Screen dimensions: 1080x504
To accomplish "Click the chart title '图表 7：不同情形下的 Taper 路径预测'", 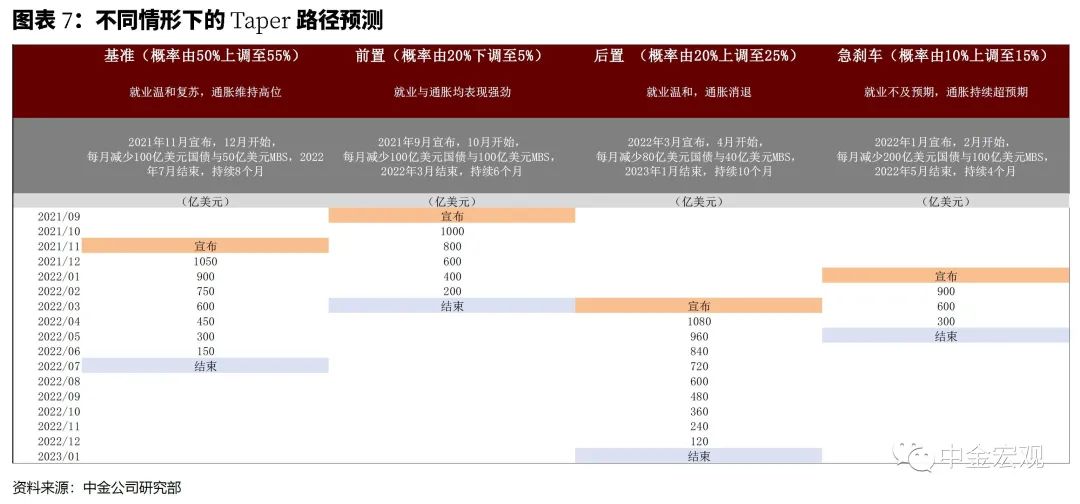I will point(198,21).
